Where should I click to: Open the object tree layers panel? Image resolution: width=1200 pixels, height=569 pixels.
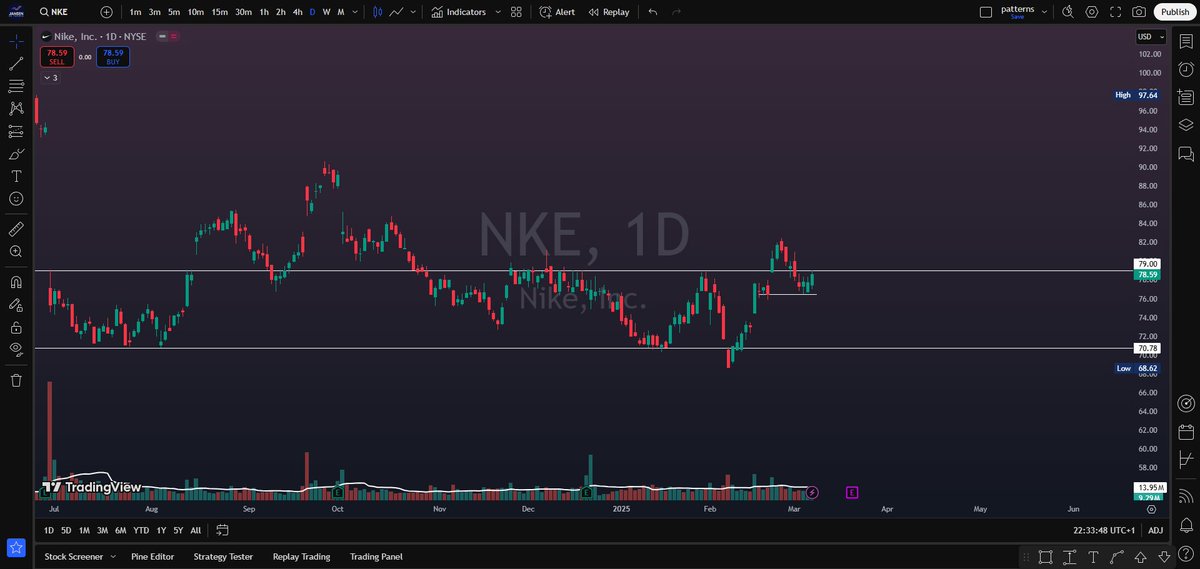(x=1186, y=125)
